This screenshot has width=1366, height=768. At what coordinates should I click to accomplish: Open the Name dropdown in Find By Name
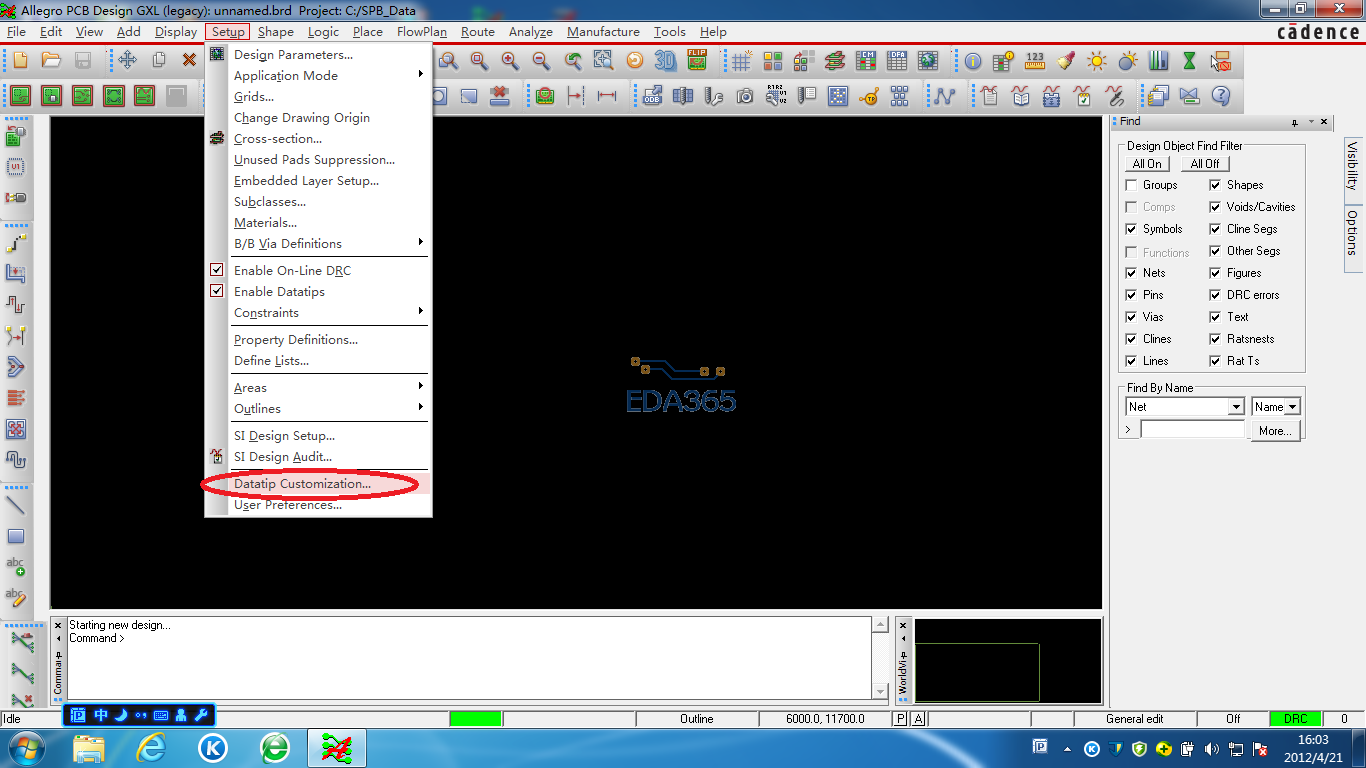pyautogui.click(x=1292, y=407)
